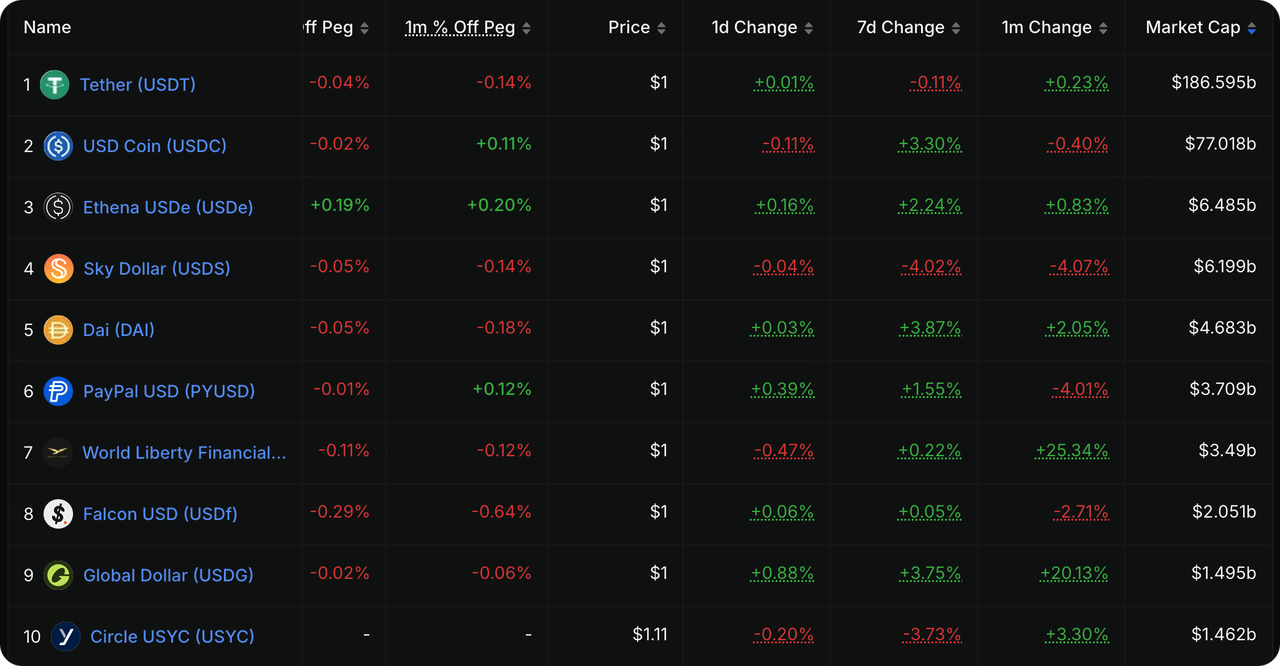Click the Tether coin logo icon
Screen dimensions: 1280x666
pyautogui.click(x=54, y=85)
